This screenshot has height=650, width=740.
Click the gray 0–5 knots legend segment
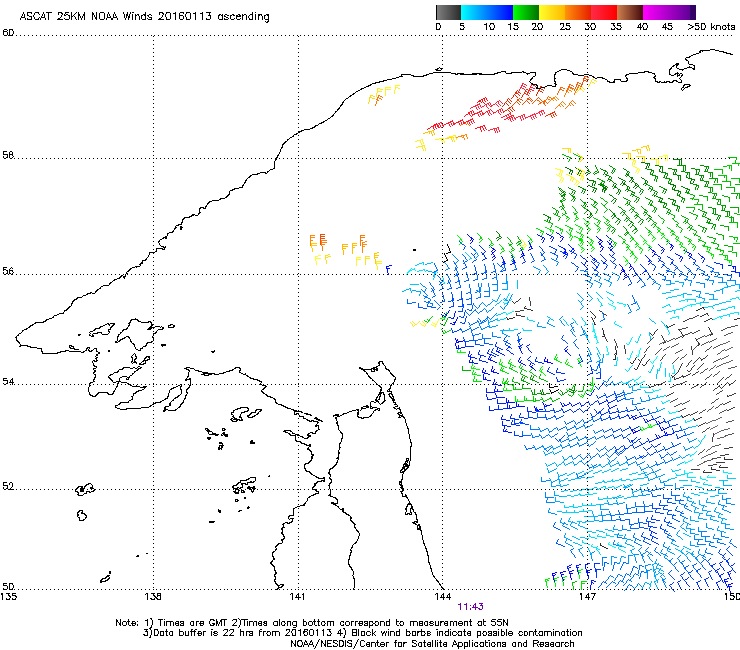click(448, 12)
